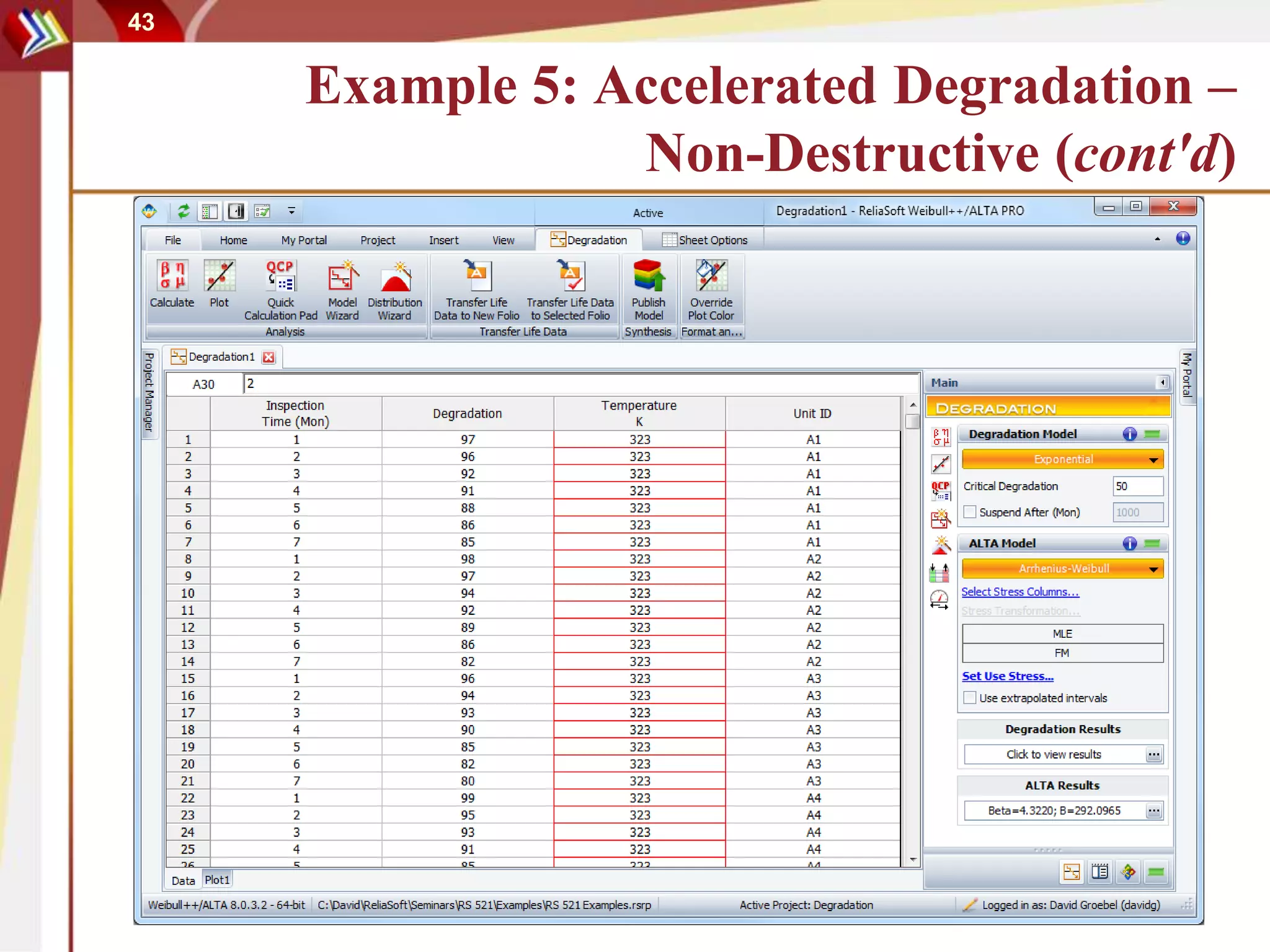
Task: Collapse the ALTA Model section green bar
Action: pos(1152,544)
